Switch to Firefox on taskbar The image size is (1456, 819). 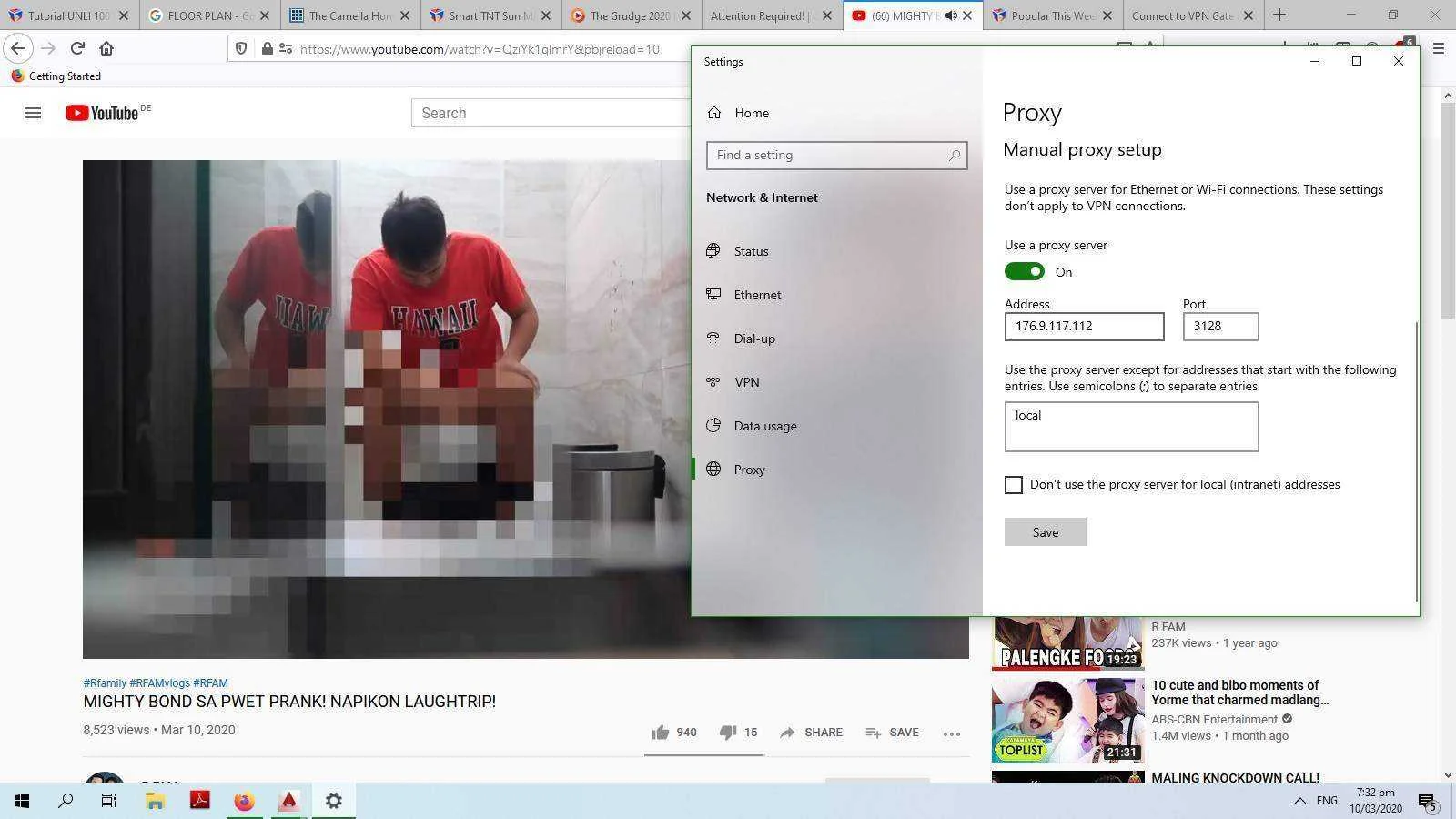pyautogui.click(x=244, y=801)
